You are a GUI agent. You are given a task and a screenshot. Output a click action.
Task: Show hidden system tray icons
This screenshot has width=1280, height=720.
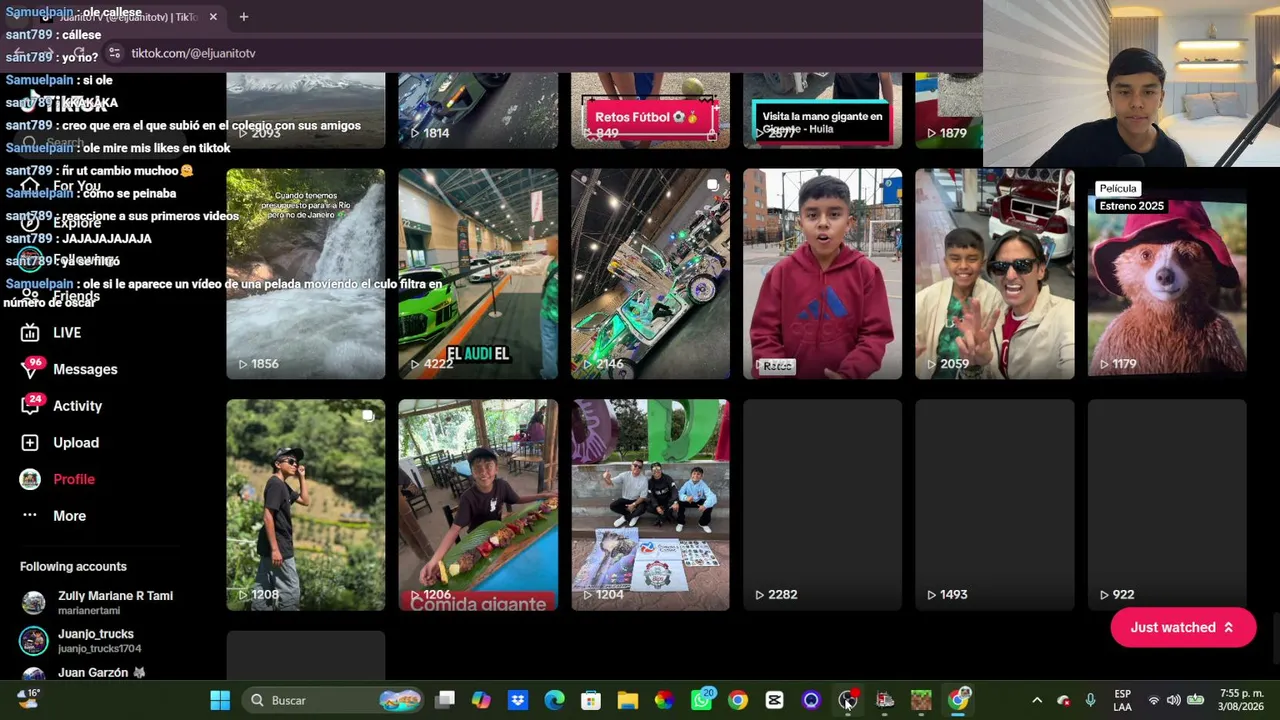click(1037, 700)
